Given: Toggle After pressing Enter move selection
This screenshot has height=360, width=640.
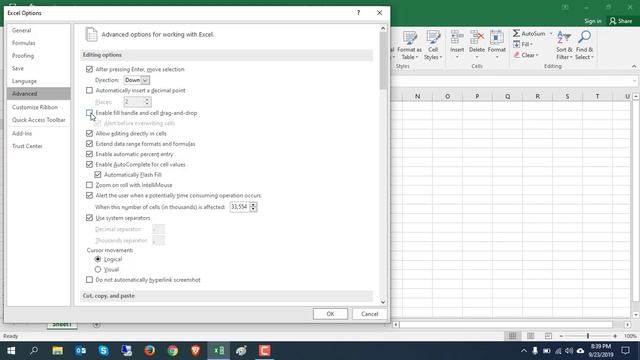Looking at the screenshot, I should click(x=89, y=69).
